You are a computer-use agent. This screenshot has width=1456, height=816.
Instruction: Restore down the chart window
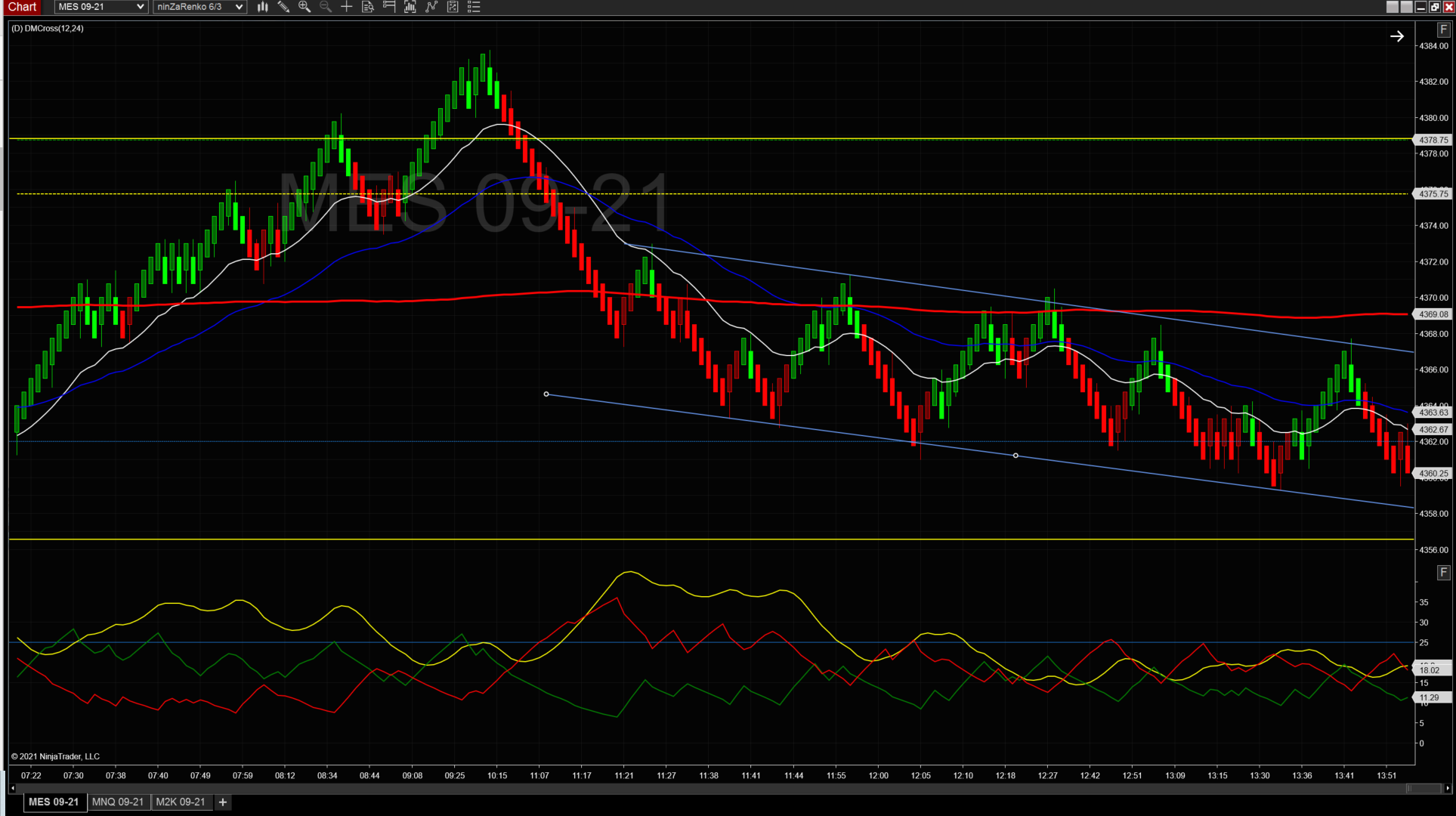(x=1434, y=7)
